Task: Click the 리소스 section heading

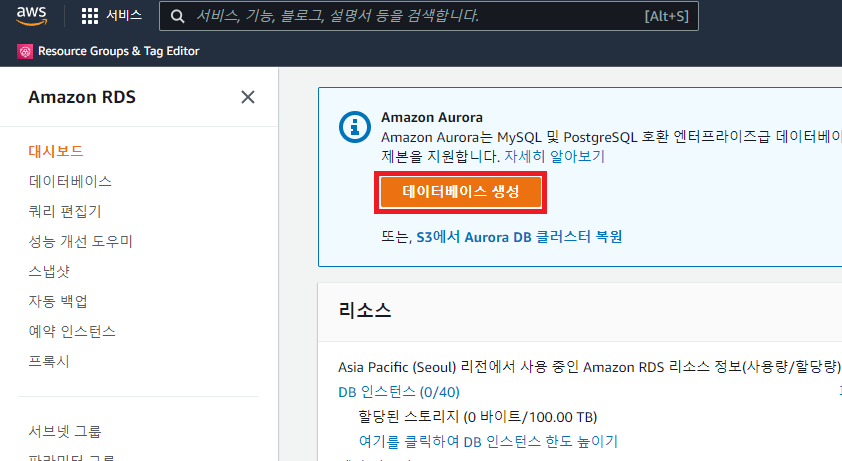Action: pos(365,310)
